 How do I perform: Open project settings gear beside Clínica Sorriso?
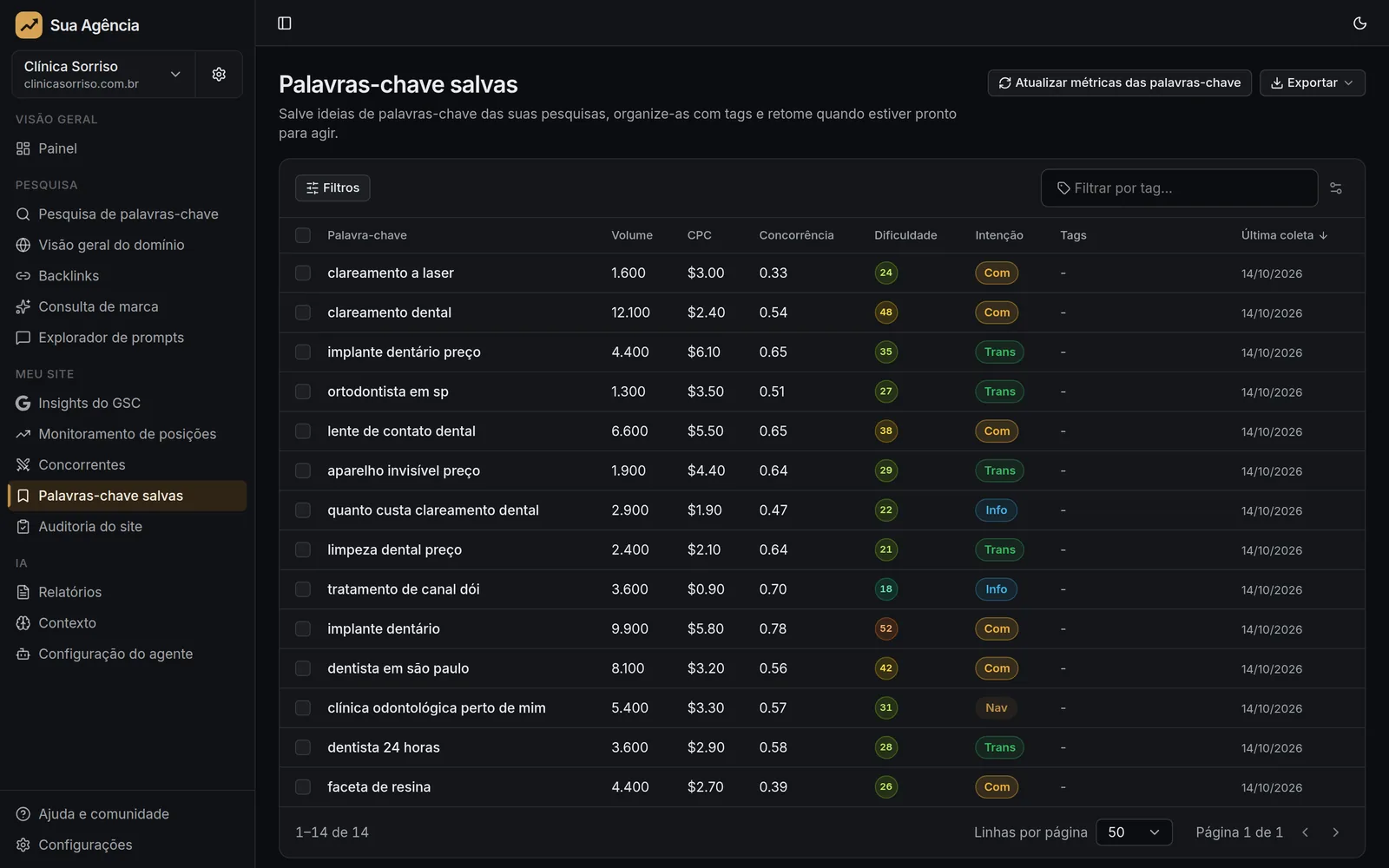tap(219, 74)
